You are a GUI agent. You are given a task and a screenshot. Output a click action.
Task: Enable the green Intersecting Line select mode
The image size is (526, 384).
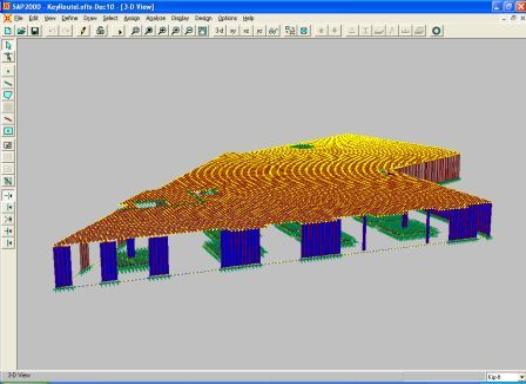tap(8, 181)
